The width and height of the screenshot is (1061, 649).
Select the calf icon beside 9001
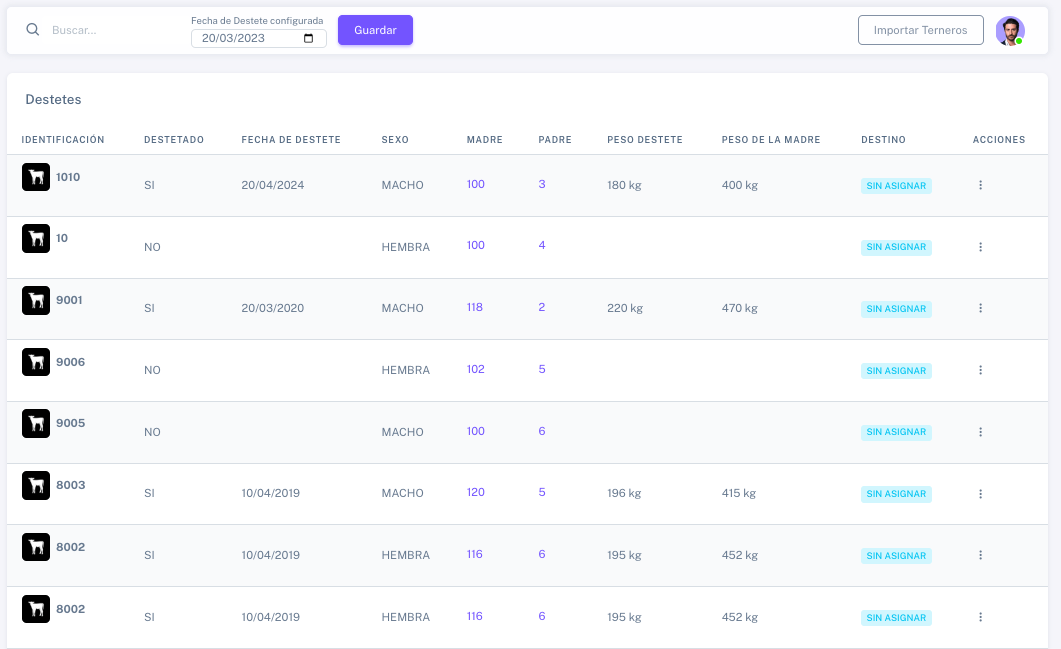point(36,300)
